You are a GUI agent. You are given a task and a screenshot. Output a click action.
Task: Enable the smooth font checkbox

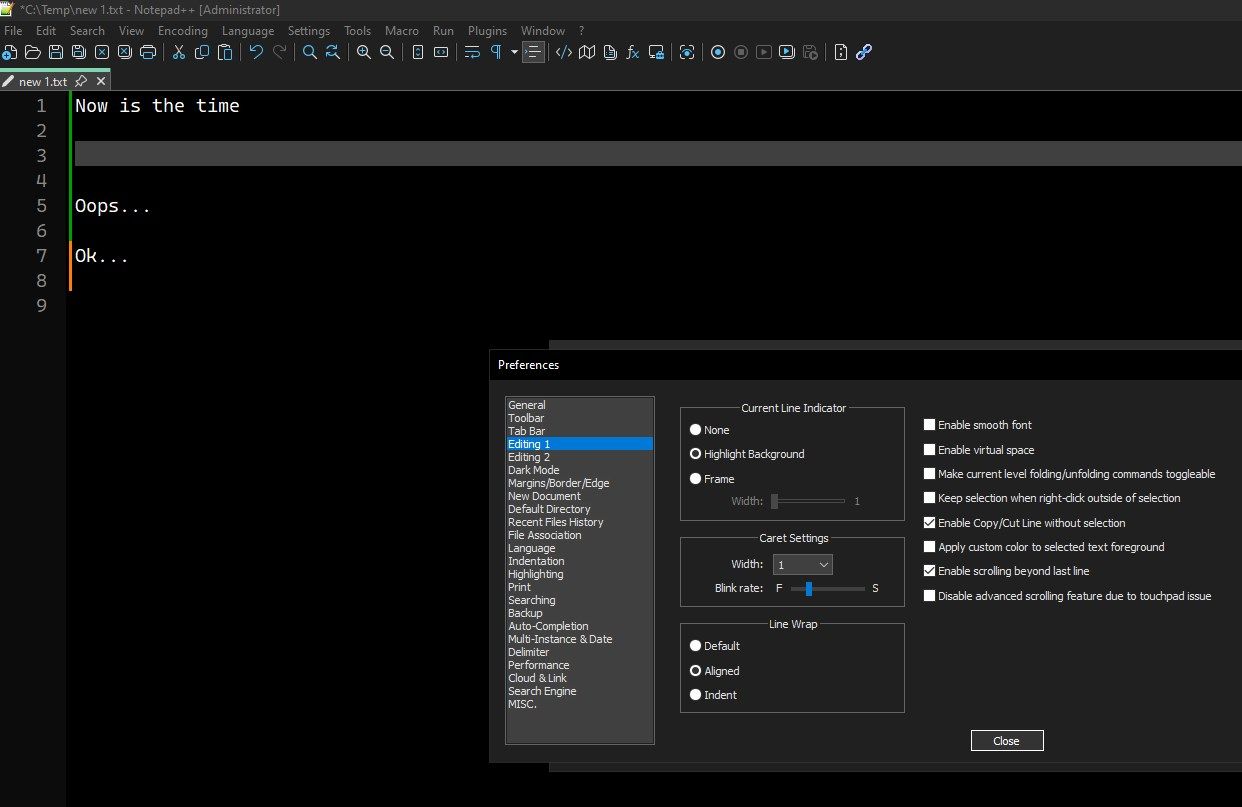tap(930, 425)
